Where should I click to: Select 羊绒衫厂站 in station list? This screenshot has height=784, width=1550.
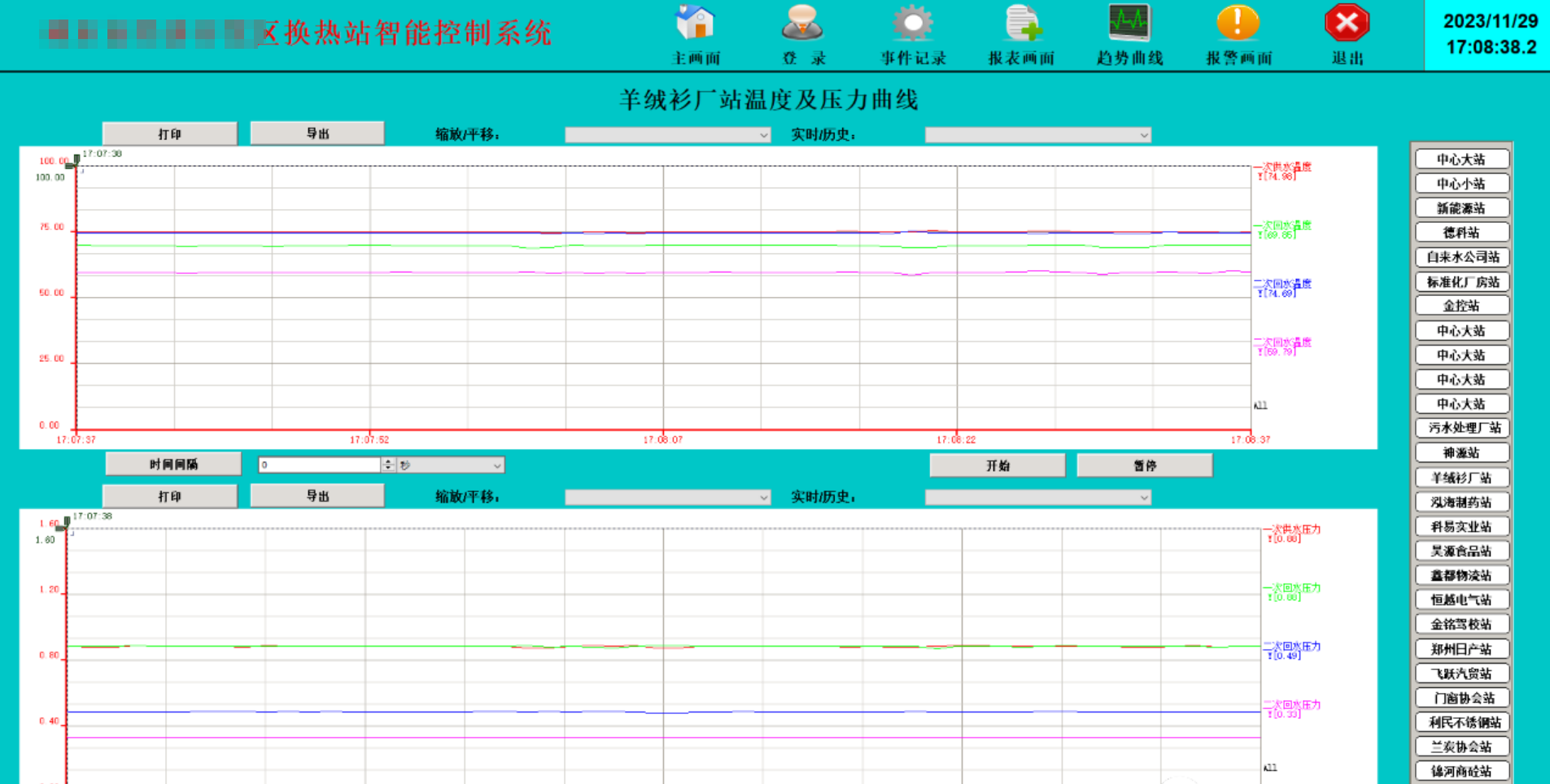point(1461,477)
